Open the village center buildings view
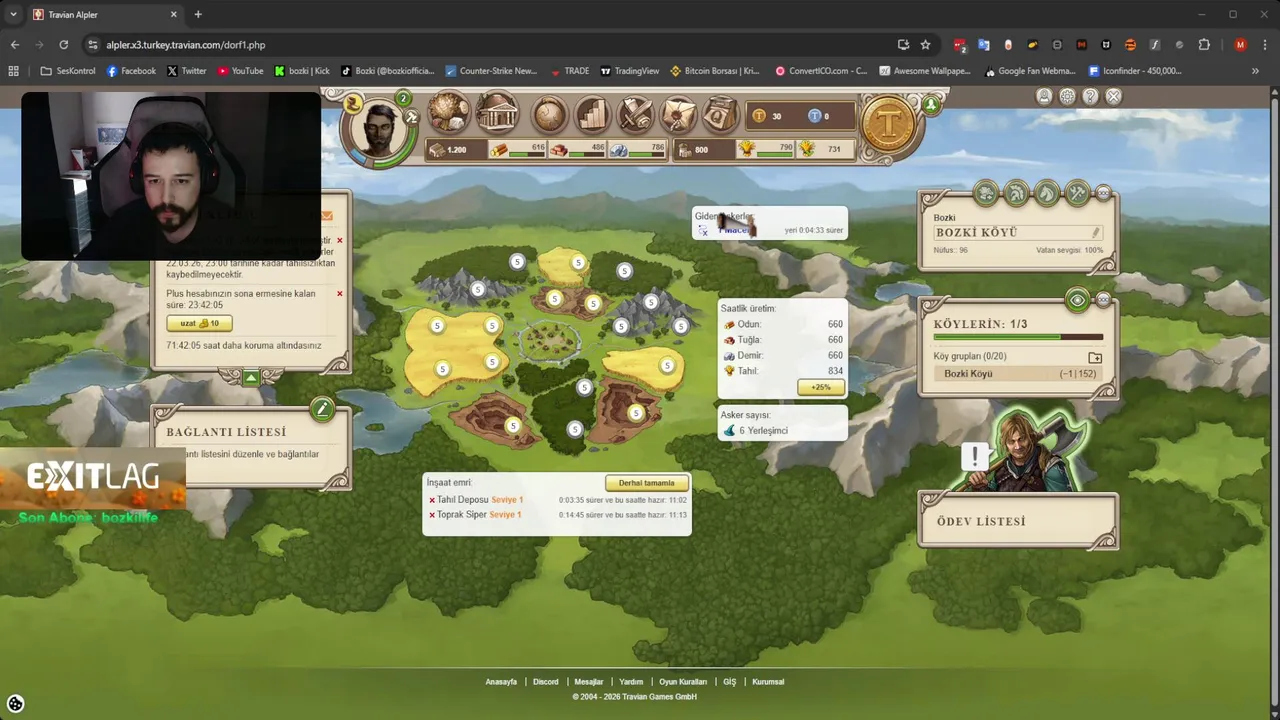 pos(497,113)
